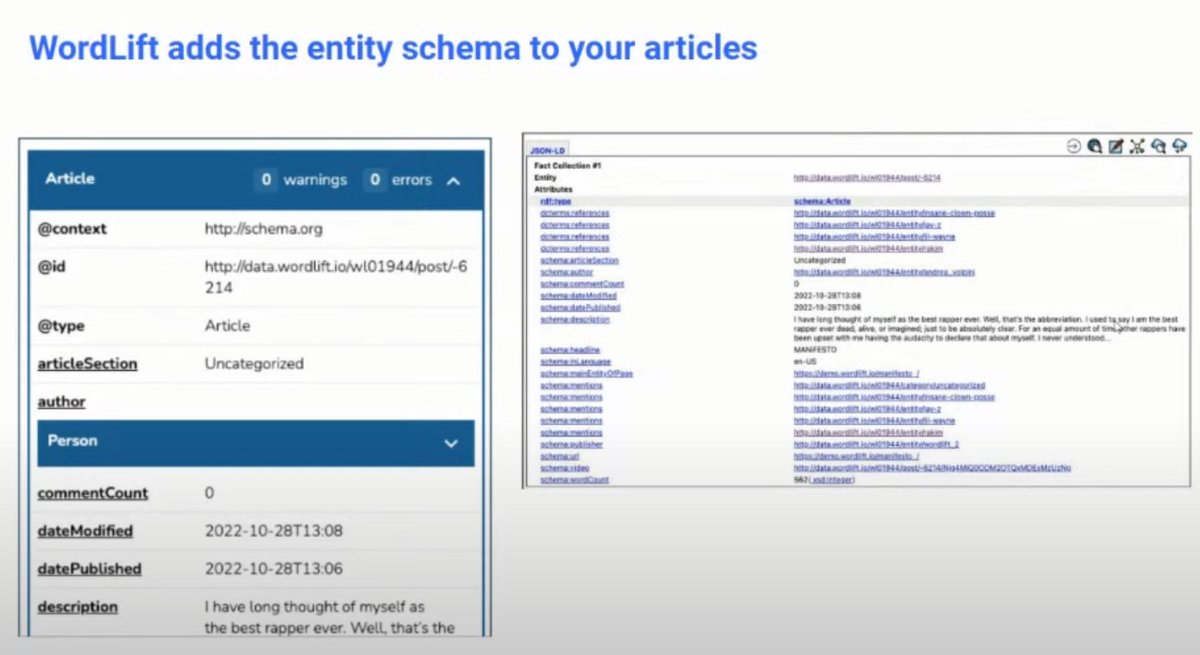This screenshot has height=655, width=1200.
Task: Click the globe magnifier icon in JSON-LD toolbar
Action: tap(1095, 146)
